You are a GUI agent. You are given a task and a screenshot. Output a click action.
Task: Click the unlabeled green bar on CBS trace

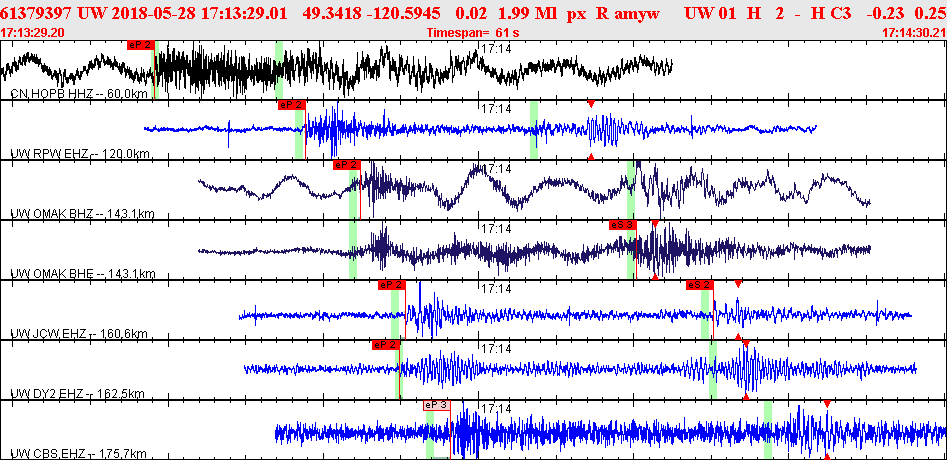(768, 430)
